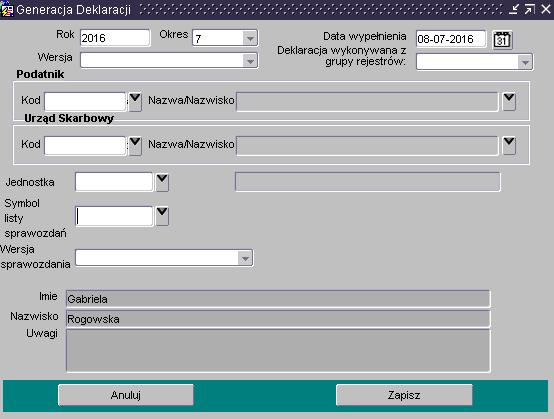The image size is (554, 419).
Task: Click the Urząd Skarbowy Kod input field
Action: [85, 146]
